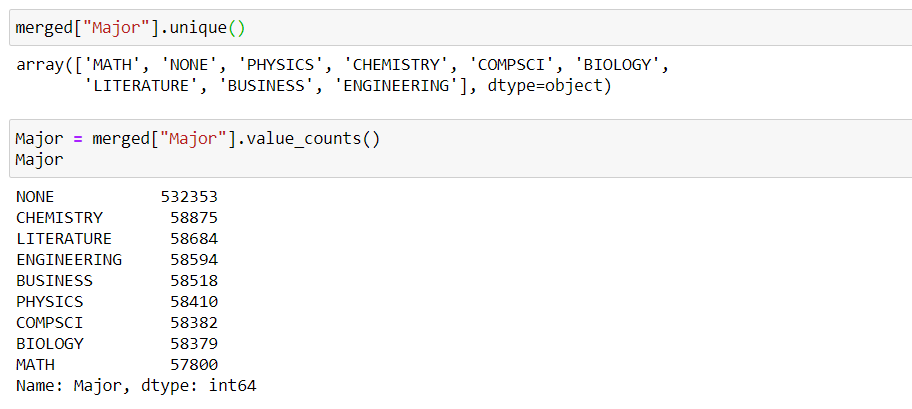Select the LITERATURE output row

(x=117, y=239)
